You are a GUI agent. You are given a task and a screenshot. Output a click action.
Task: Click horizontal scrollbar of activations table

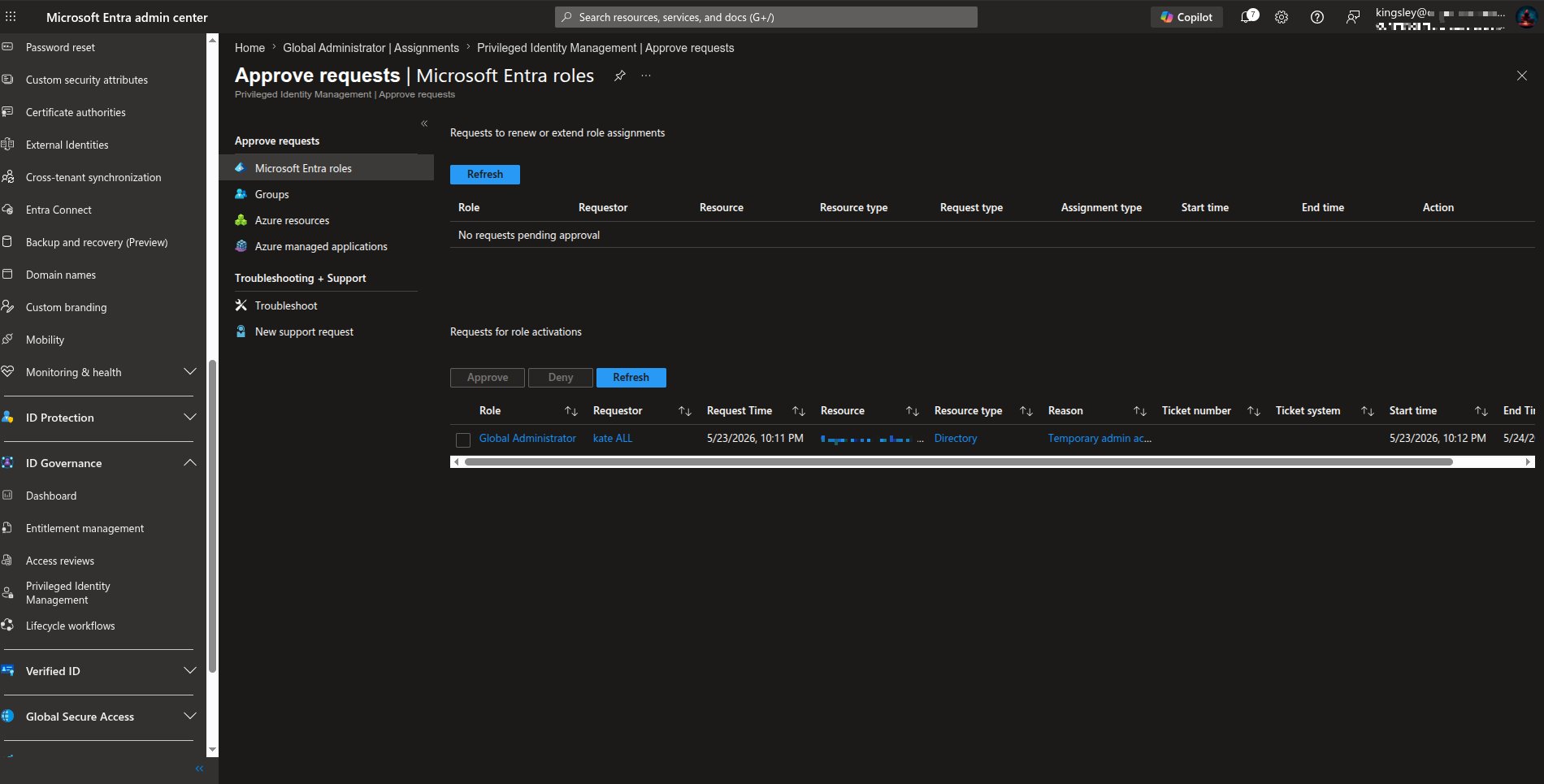[x=959, y=461]
